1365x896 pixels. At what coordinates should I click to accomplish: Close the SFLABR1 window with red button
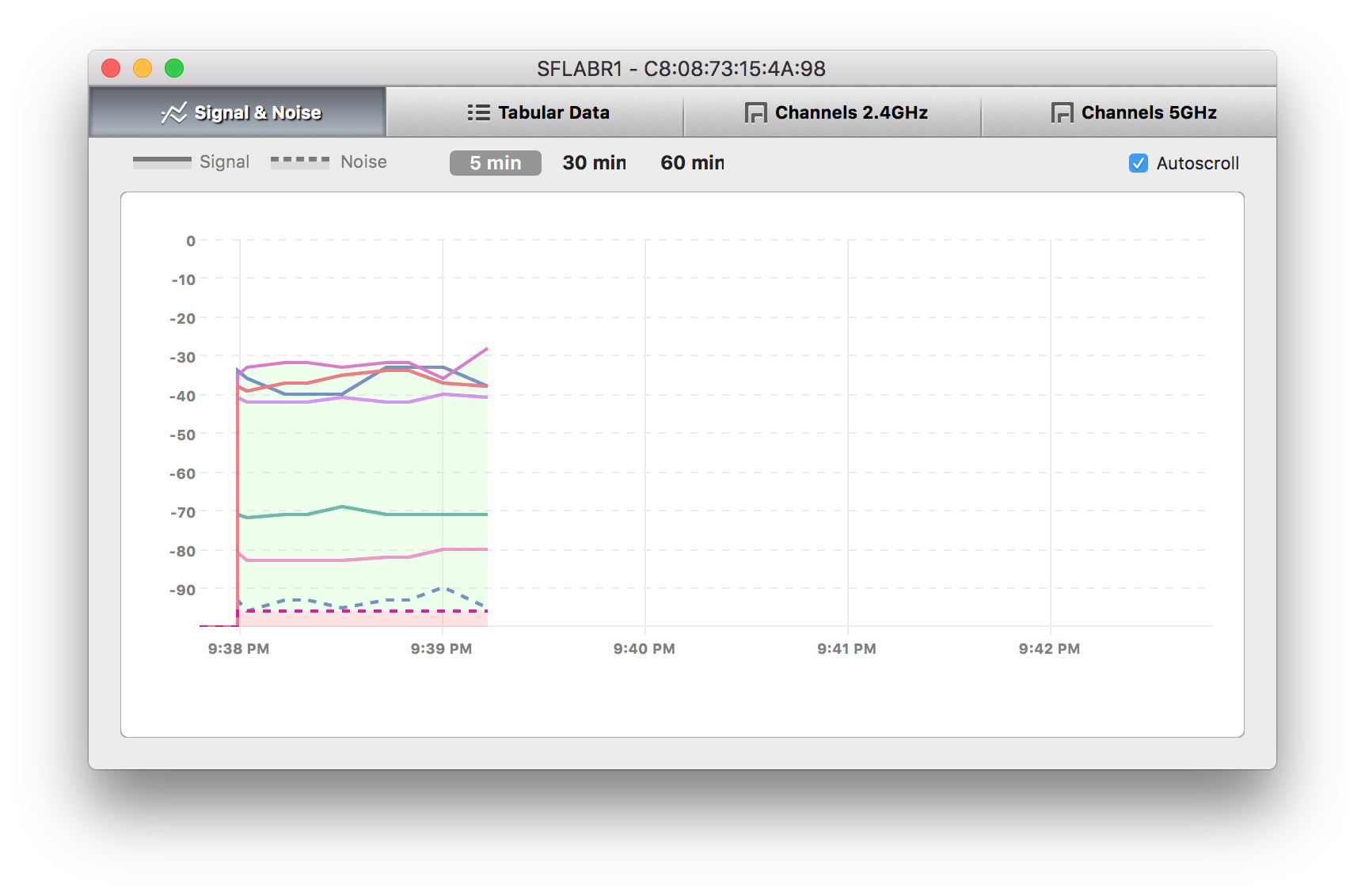(111, 68)
